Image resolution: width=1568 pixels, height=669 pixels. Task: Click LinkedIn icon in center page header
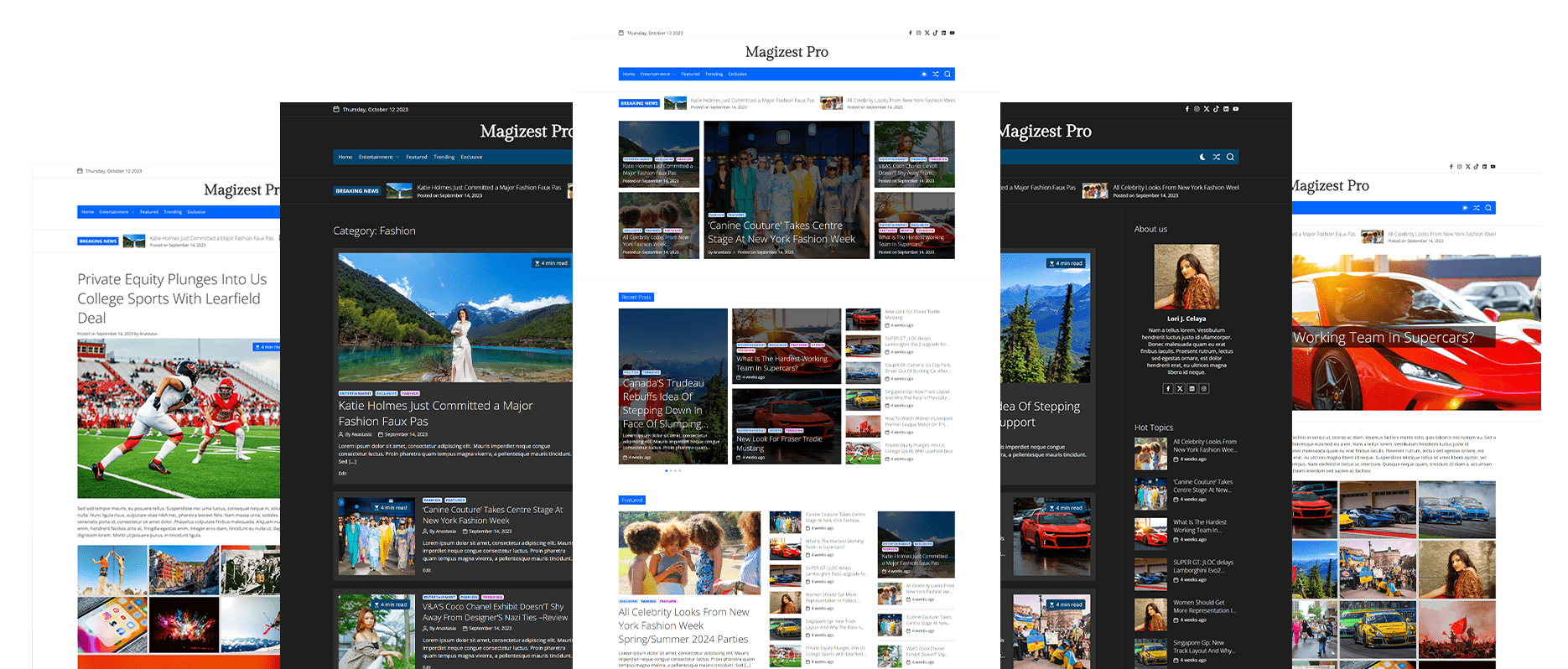(943, 33)
